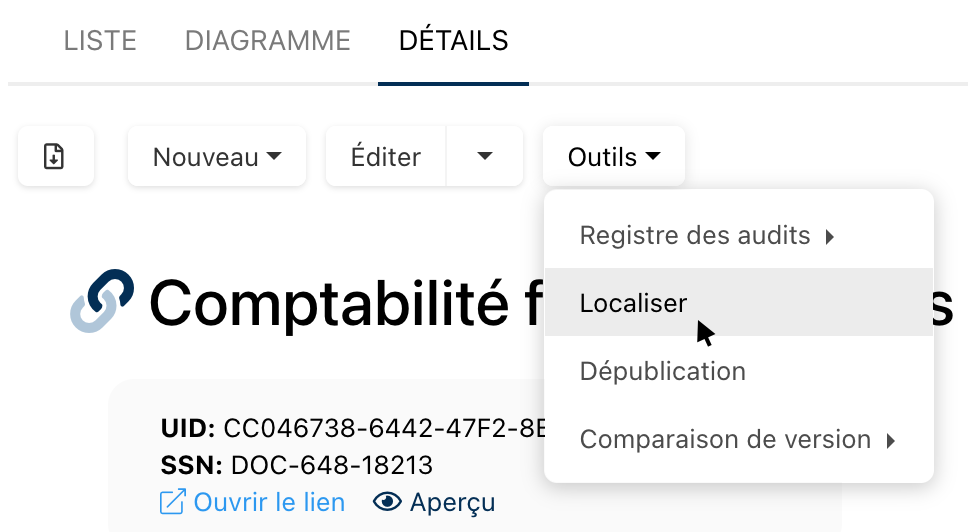Open the Nouveau dropdown
This screenshot has height=532, width=968.
pos(216,157)
